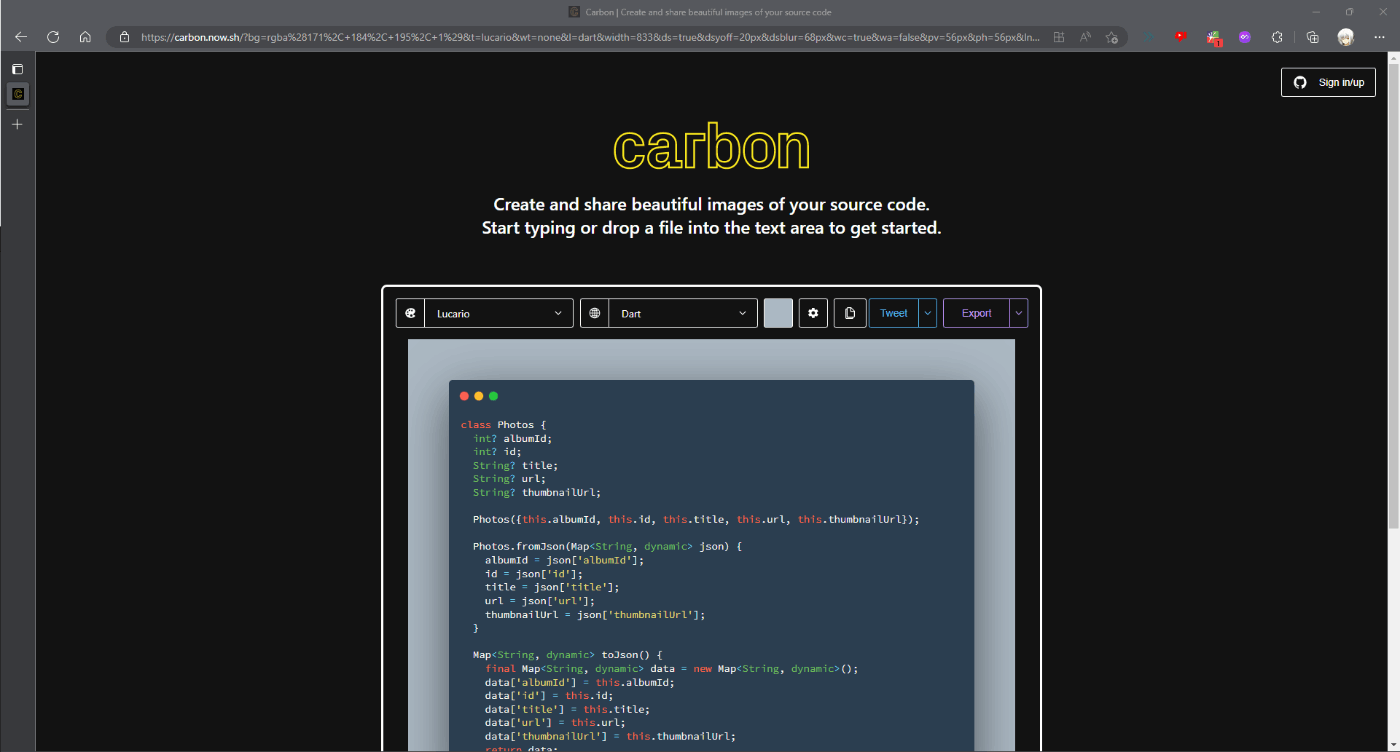1400x752 pixels.
Task: Click the site lock icon in address bar
Action: click(x=124, y=37)
